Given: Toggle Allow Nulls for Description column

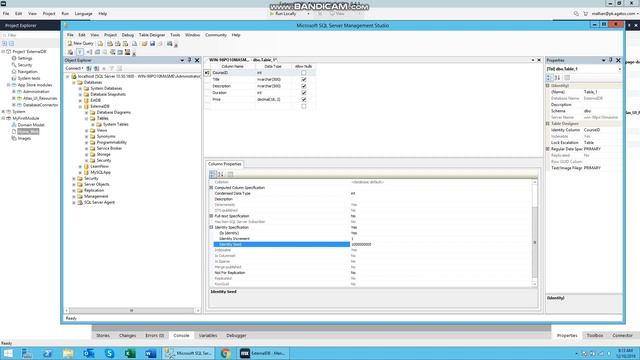Looking at the screenshot, I should click(304, 86).
